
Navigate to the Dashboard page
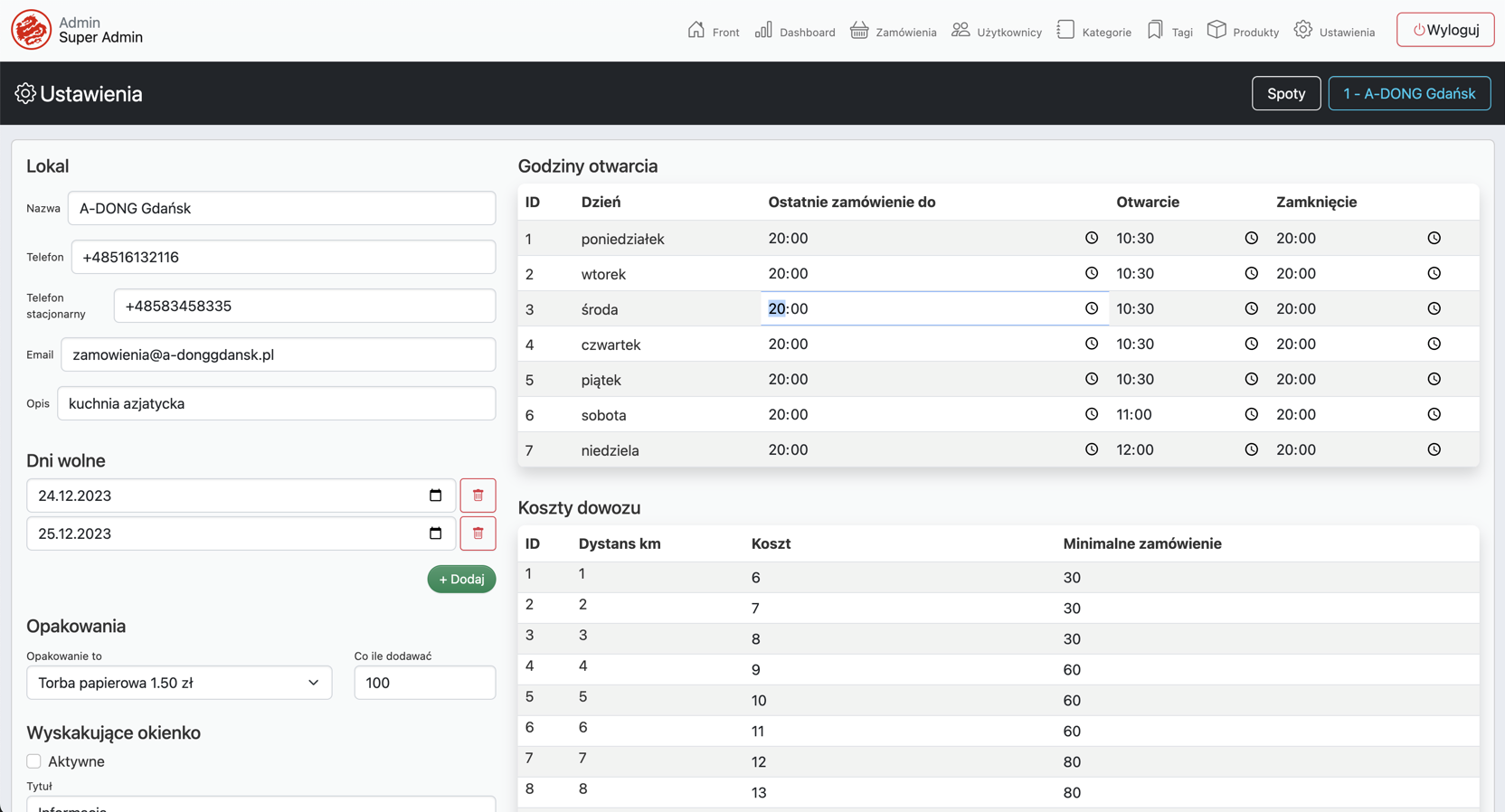[x=795, y=32]
